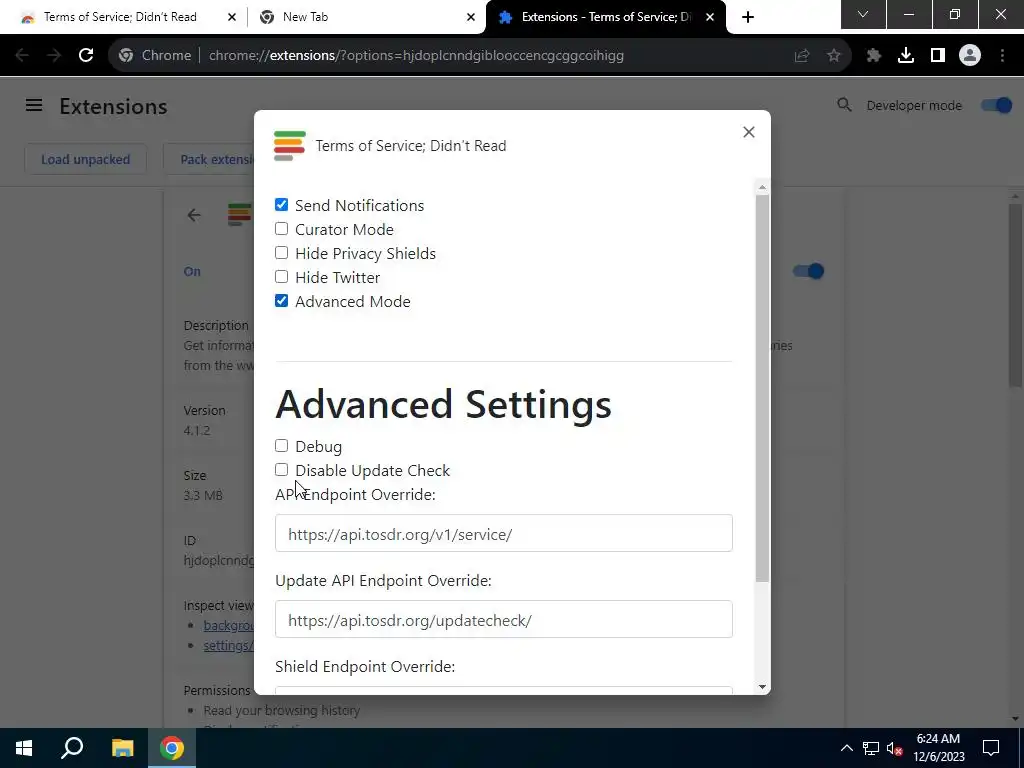Image resolution: width=1024 pixels, height=768 pixels.
Task: Click the Pack extension button
Action: (217, 159)
